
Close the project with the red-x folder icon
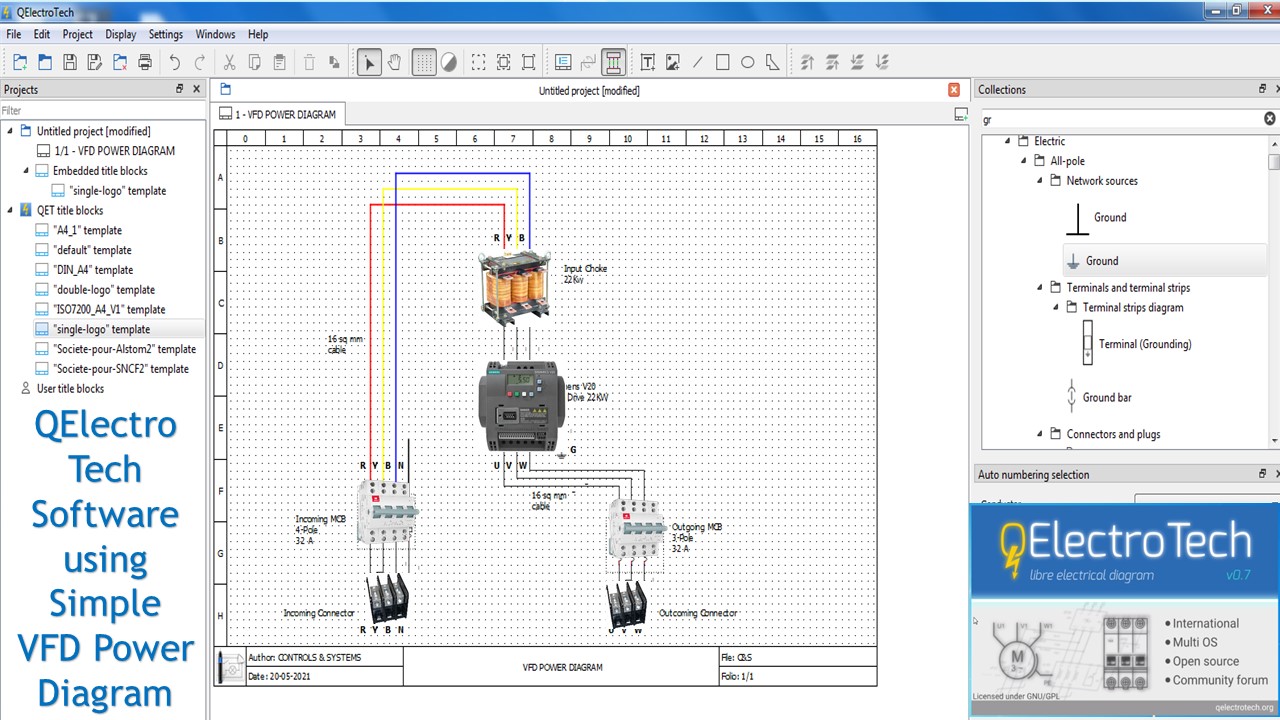[x=120, y=62]
